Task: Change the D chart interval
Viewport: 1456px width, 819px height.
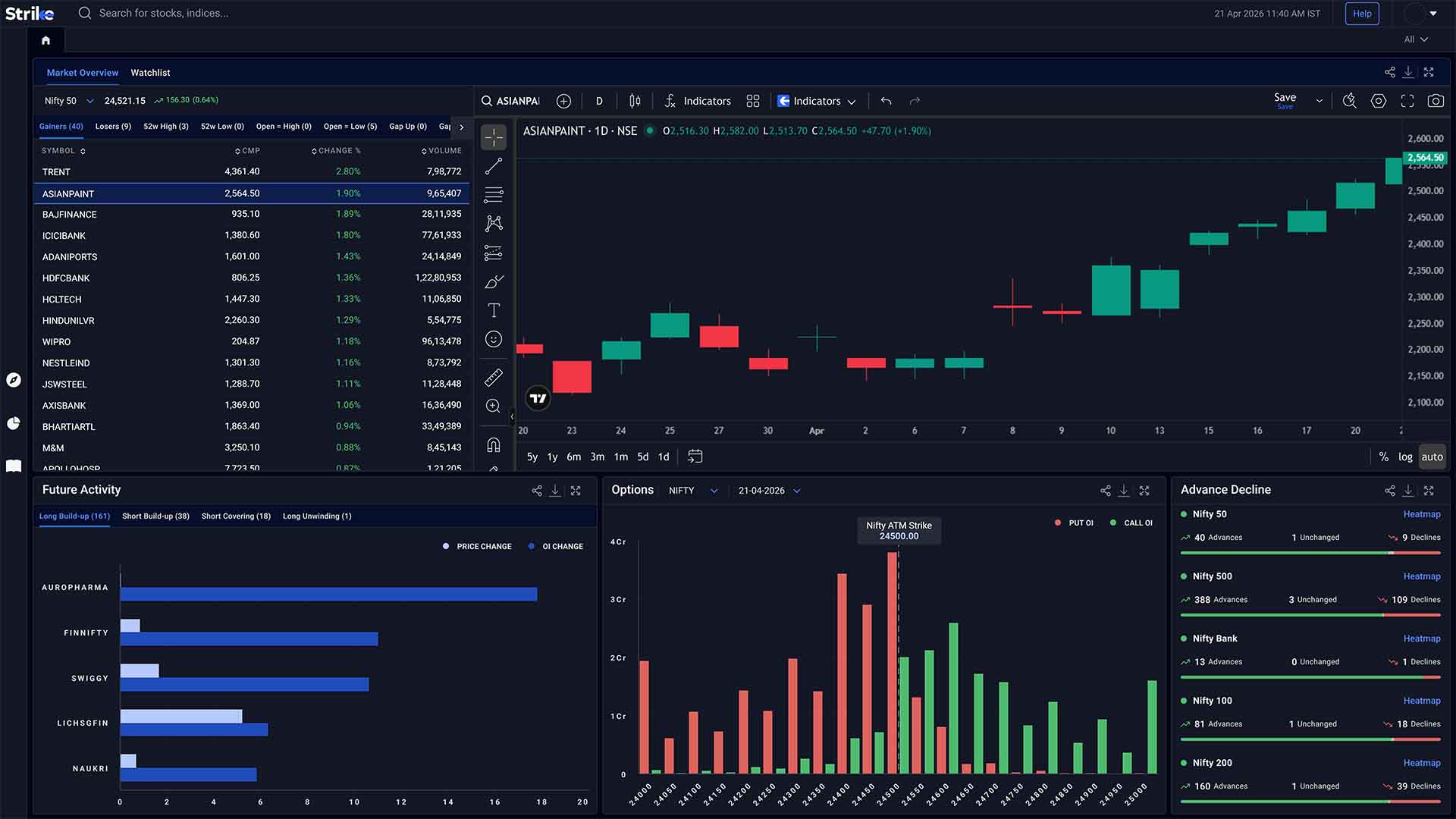Action: [x=599, y=101]
